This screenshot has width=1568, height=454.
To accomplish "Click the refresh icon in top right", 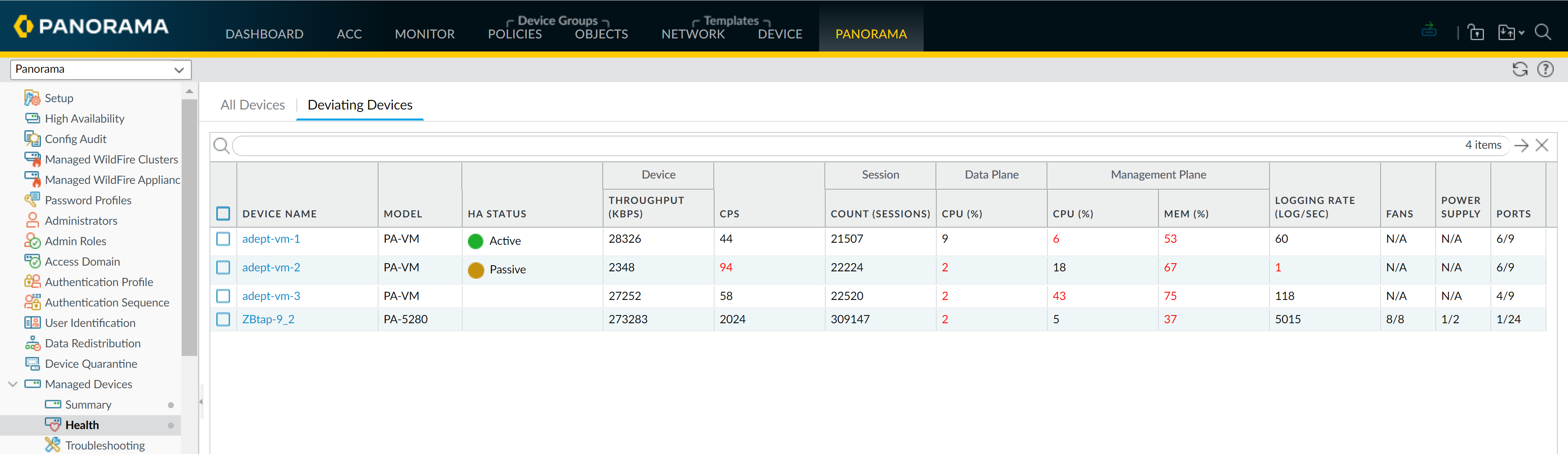I will click(1520, 69).
